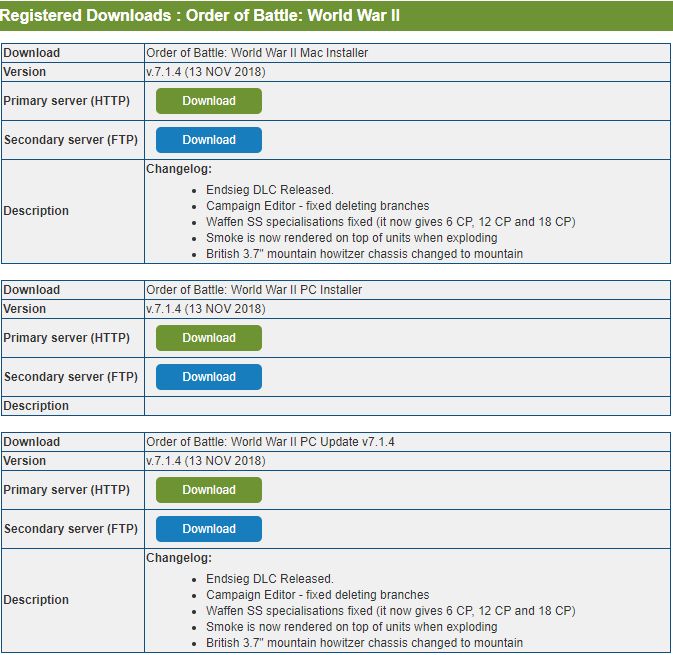Click 'Campaign Editor - fixed deleting branches' in Mac changelog
Image resolution: width=673 pixels, height=655 pixels.
[x=318, y=206]
